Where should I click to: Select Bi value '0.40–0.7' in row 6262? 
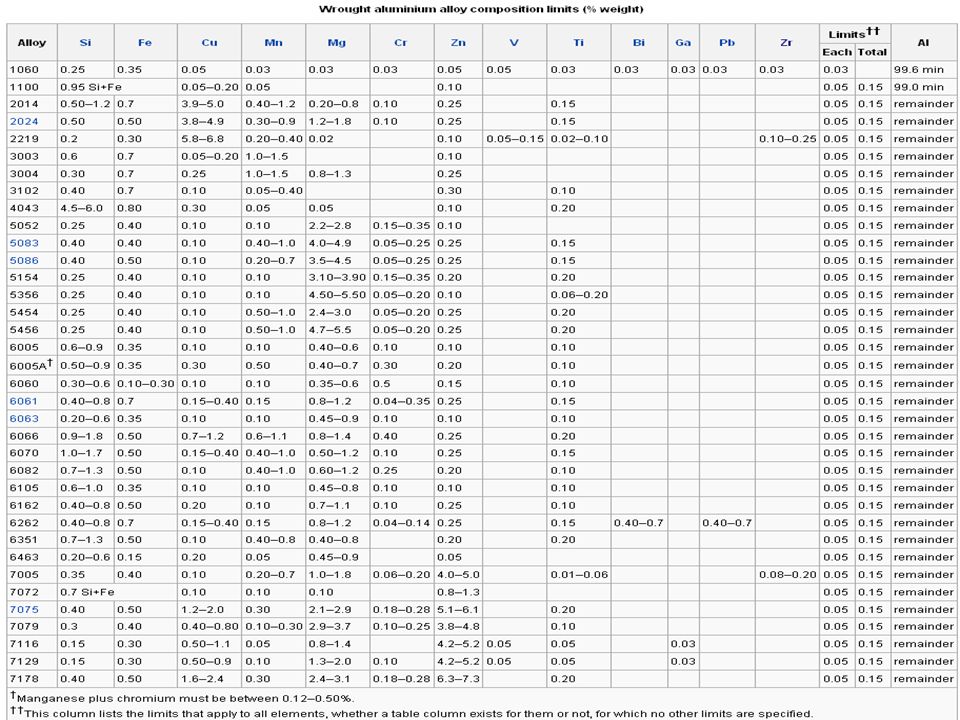click(x=638, y=523)
